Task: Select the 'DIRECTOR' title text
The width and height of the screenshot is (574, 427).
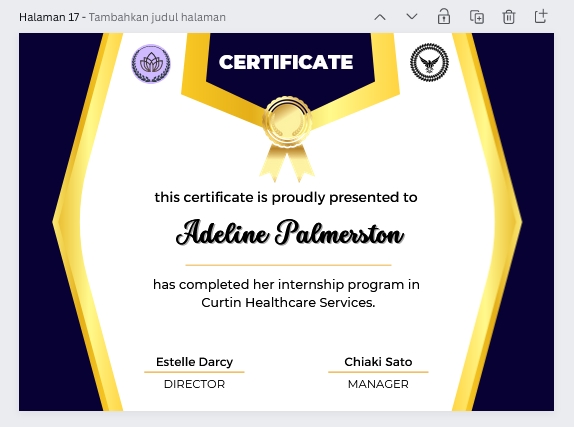Action: pos(194,384)
